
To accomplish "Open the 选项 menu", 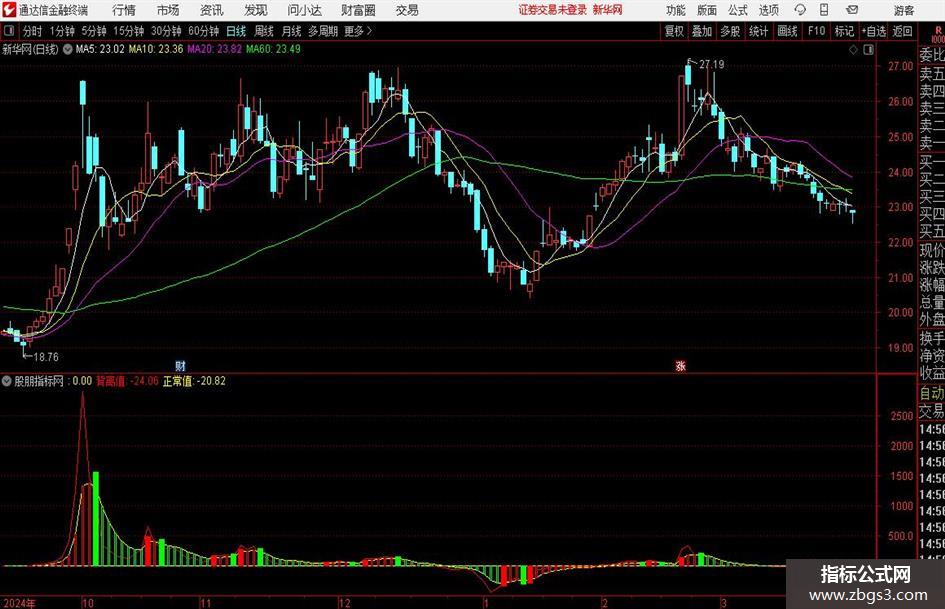I will pos(768,10).
